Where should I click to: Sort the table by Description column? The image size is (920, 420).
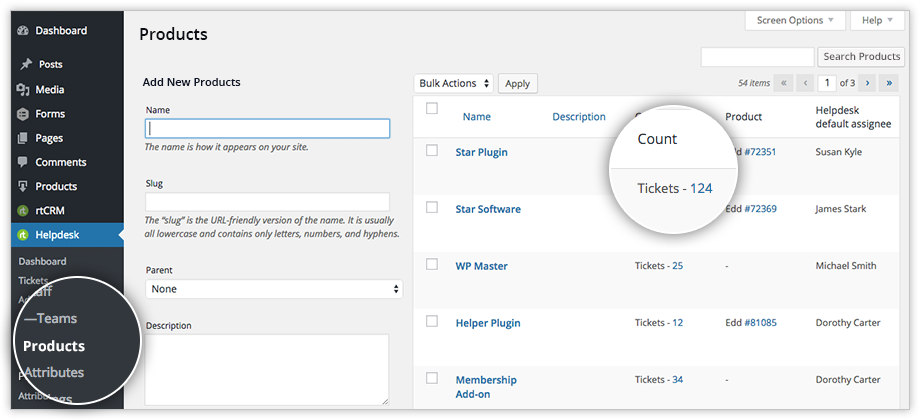pyautogui.click(x=579, y=117)
